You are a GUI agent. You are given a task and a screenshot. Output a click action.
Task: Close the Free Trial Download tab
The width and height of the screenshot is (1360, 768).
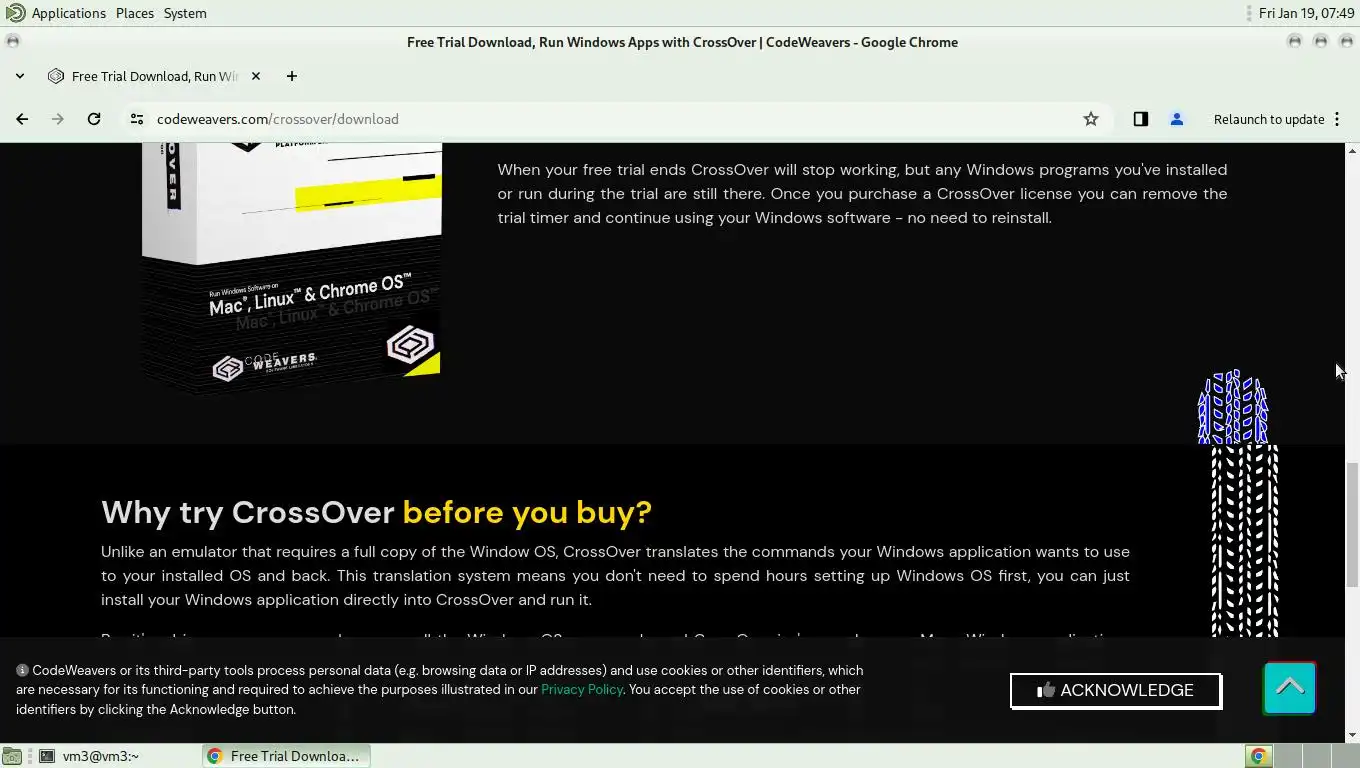(256, 76)
